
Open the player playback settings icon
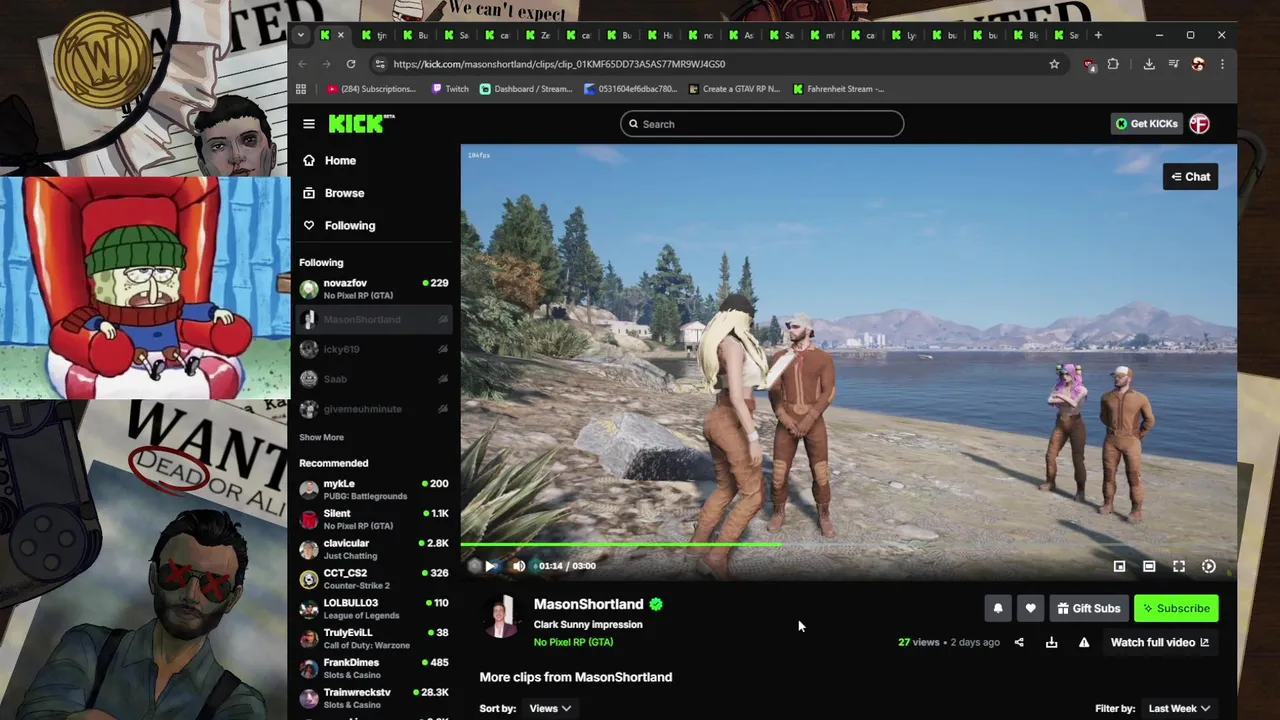tap(1209, 567)
